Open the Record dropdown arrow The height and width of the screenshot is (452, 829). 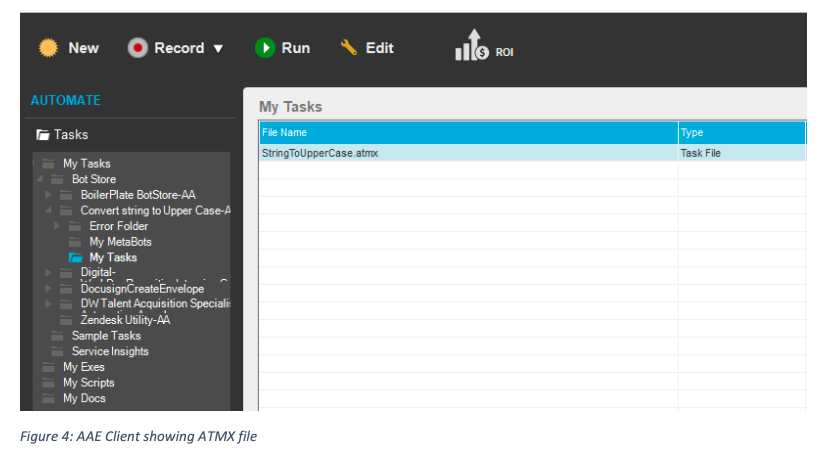pos(218,49)
